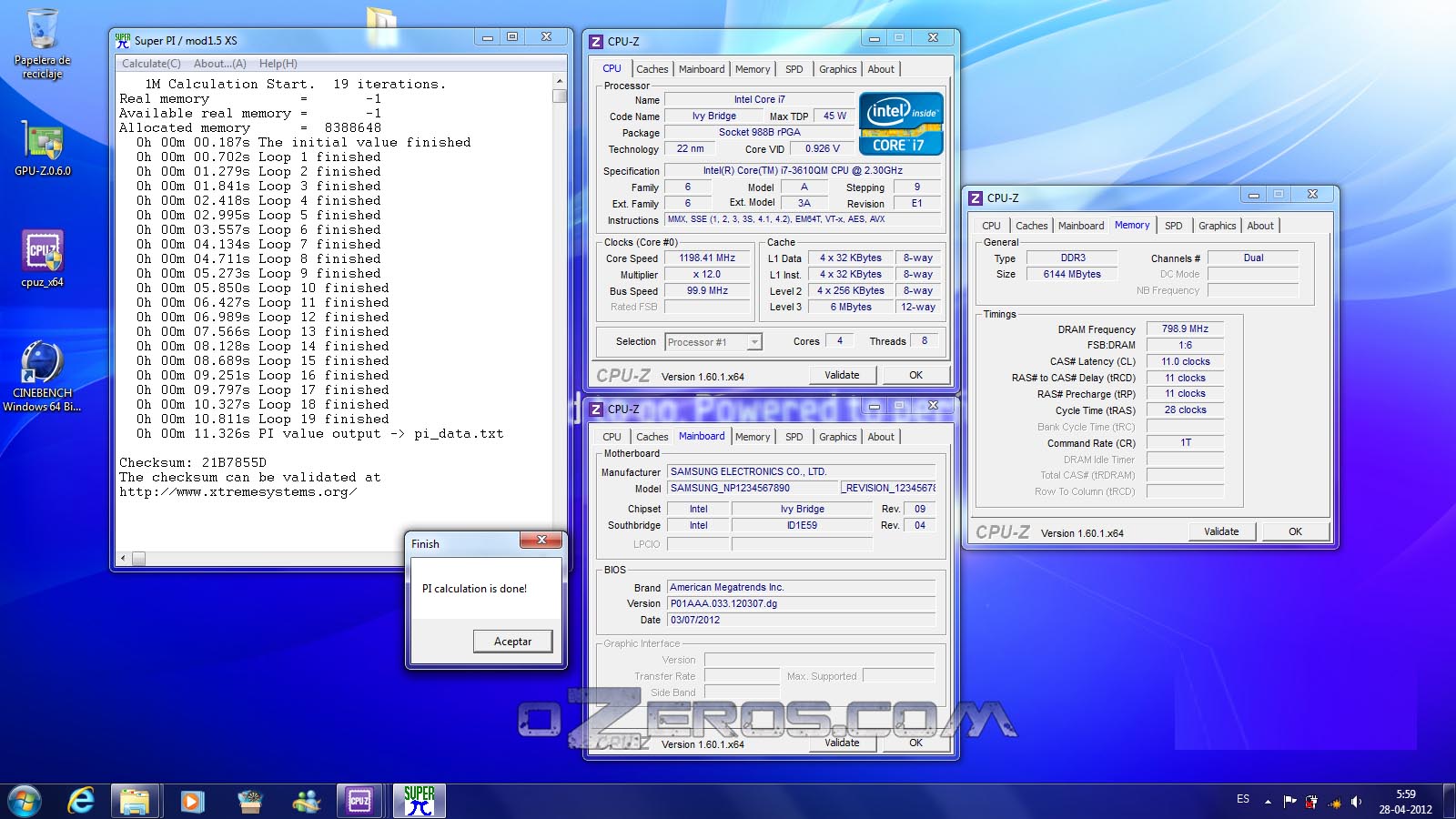Click the Intel Core i7 logo badge
This screenshot has width=1456, height=819.
coord(901,124)
